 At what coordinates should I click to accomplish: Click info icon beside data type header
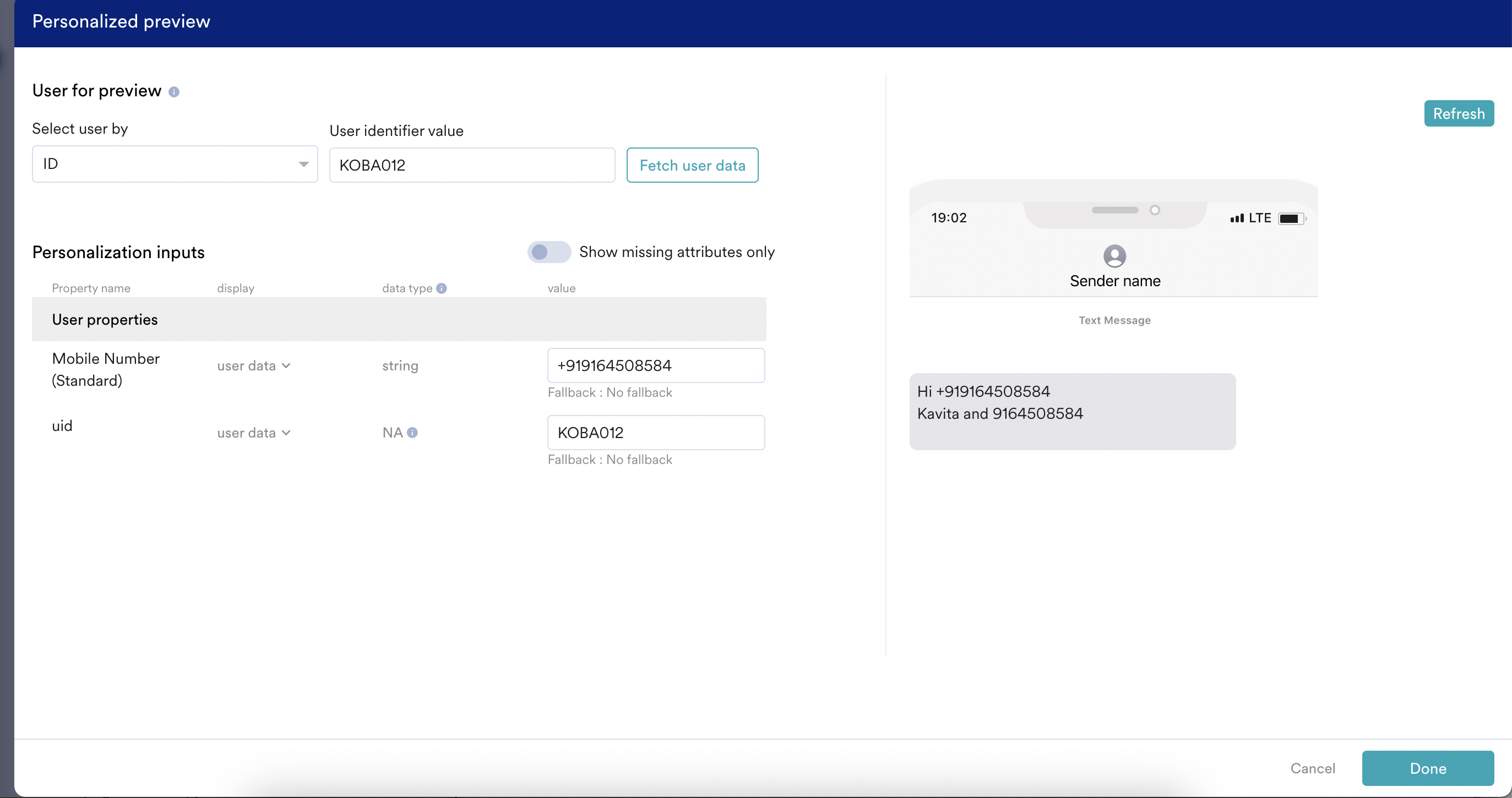point(442,288)
